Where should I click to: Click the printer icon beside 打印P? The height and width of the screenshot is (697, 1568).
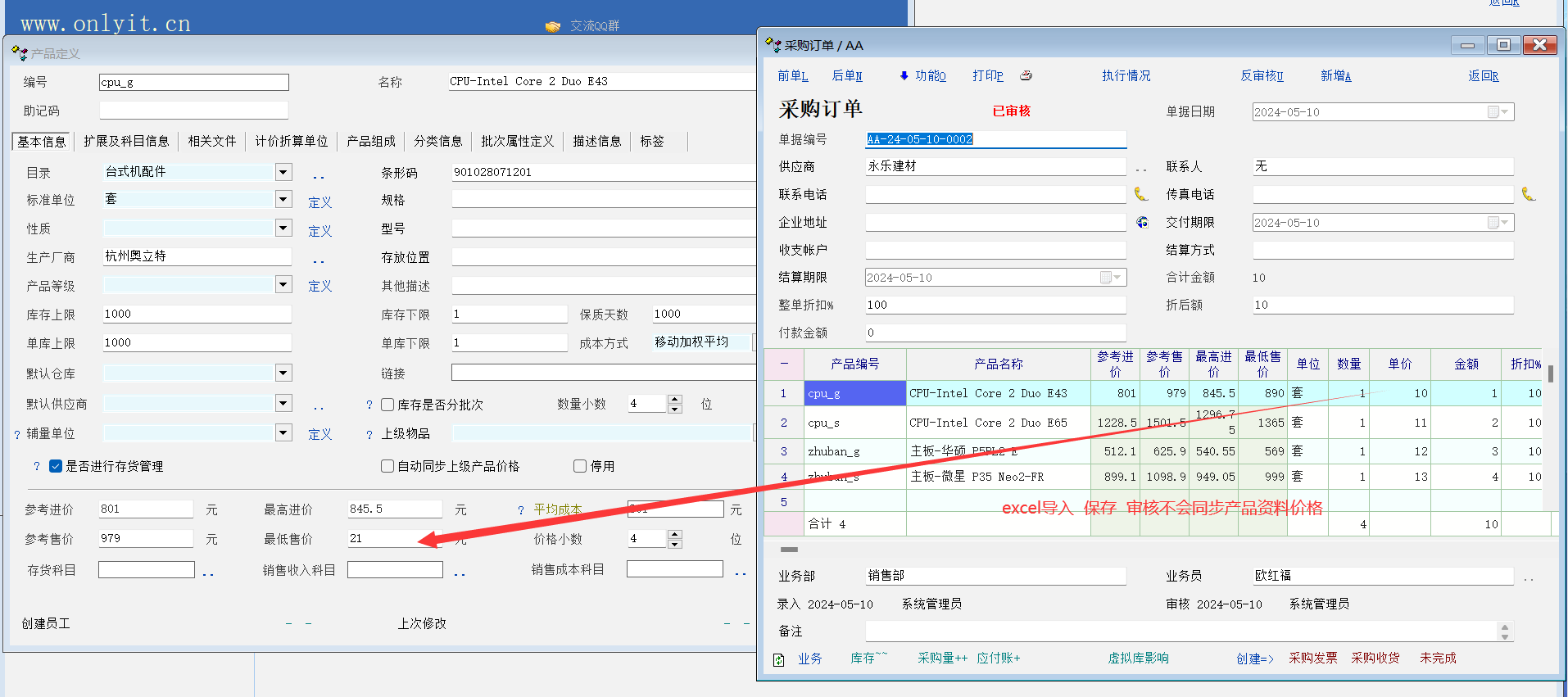pyautogui.click(x=1026, y=75)
